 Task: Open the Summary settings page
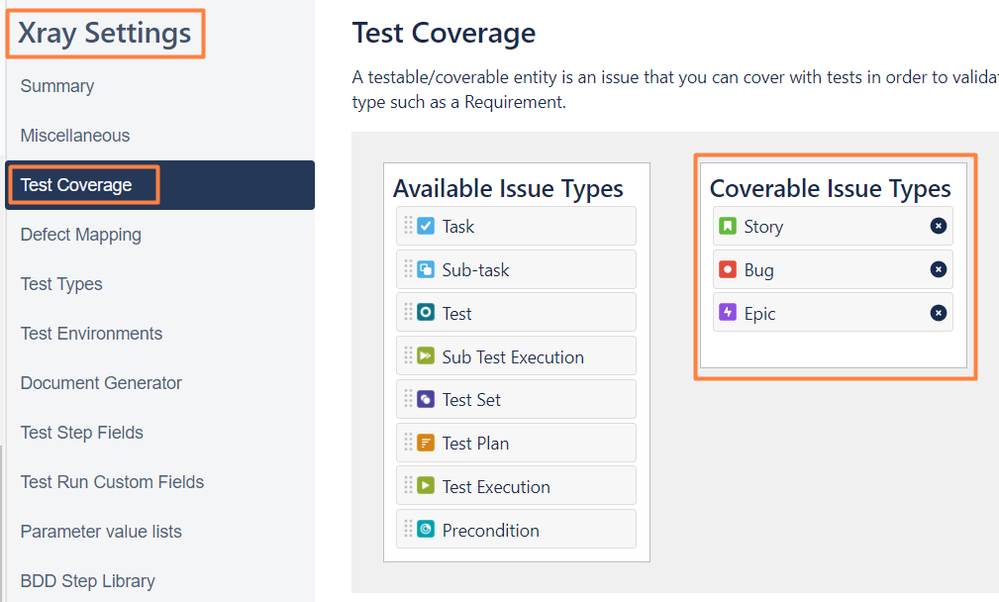[x=57, y=86]
